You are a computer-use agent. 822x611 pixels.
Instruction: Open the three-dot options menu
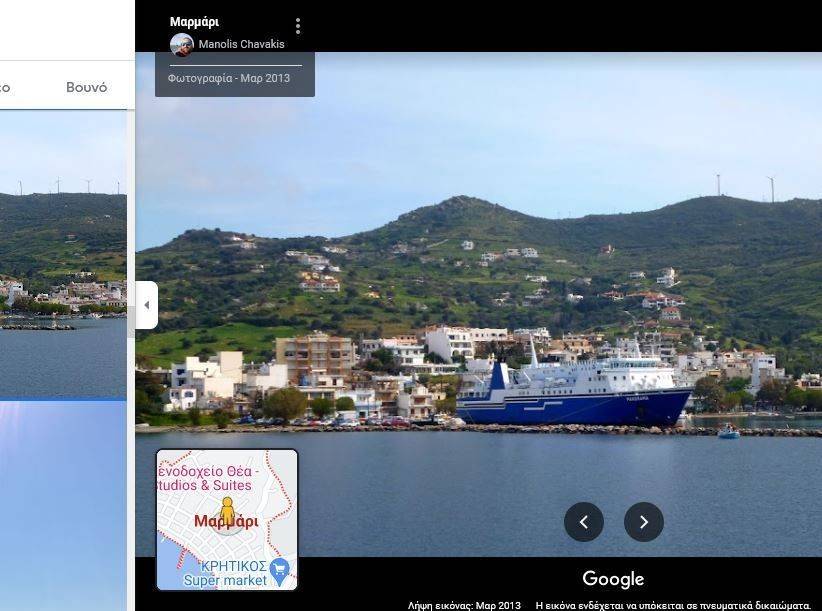[298, 27]
